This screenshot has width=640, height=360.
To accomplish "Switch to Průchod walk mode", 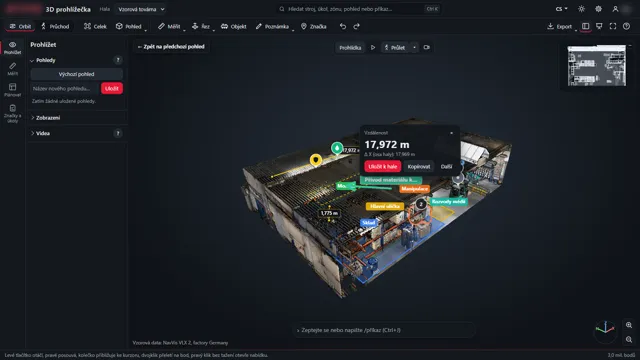I will 55,27.
